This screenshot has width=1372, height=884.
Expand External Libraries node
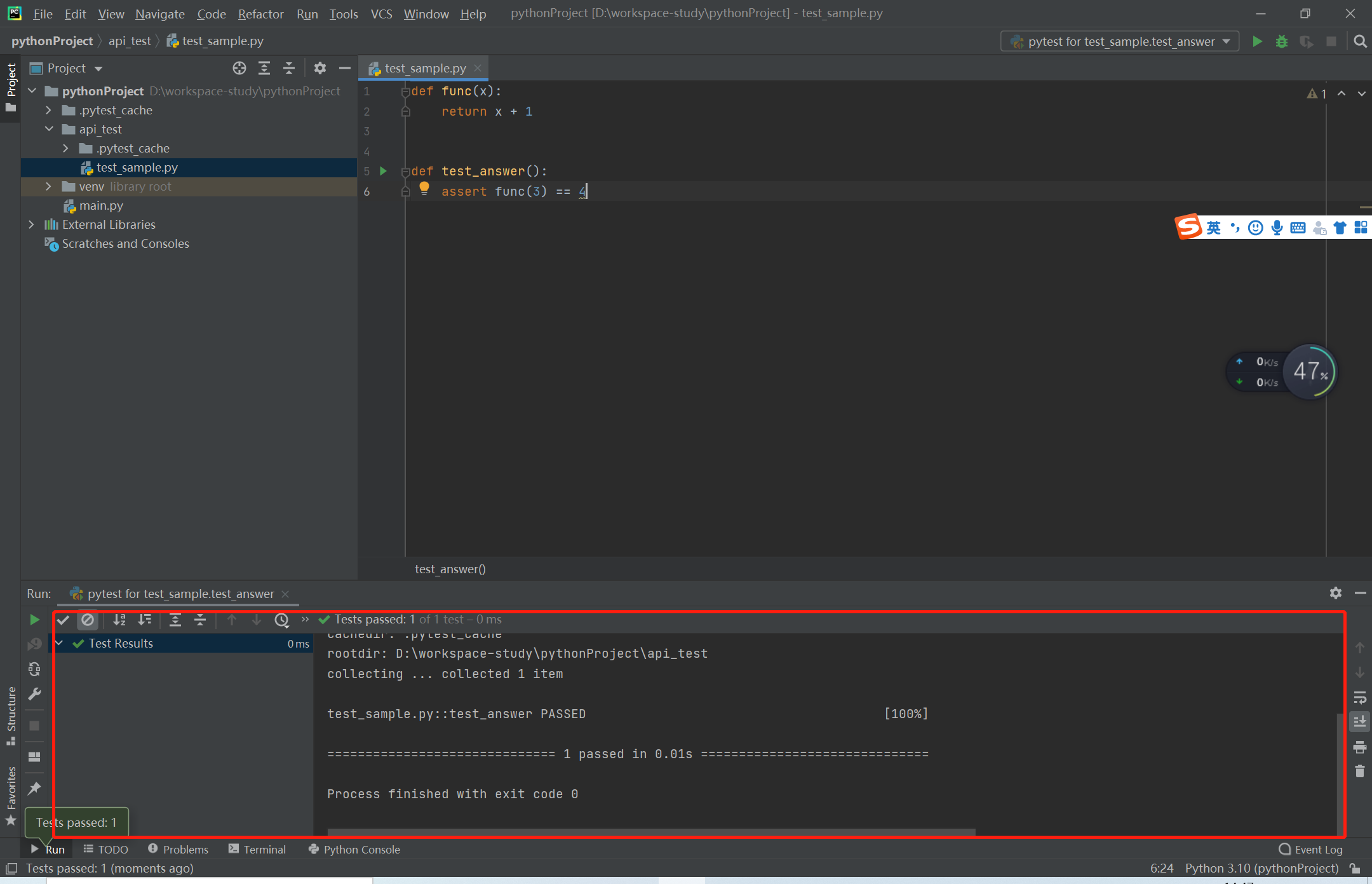pyautogui.click(x=32, y=224)
